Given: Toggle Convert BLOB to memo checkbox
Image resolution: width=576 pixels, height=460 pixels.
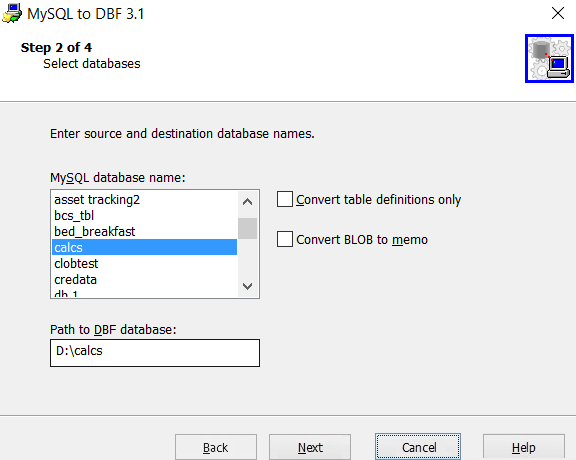Looking at the screenshot, I should (285, 239).
